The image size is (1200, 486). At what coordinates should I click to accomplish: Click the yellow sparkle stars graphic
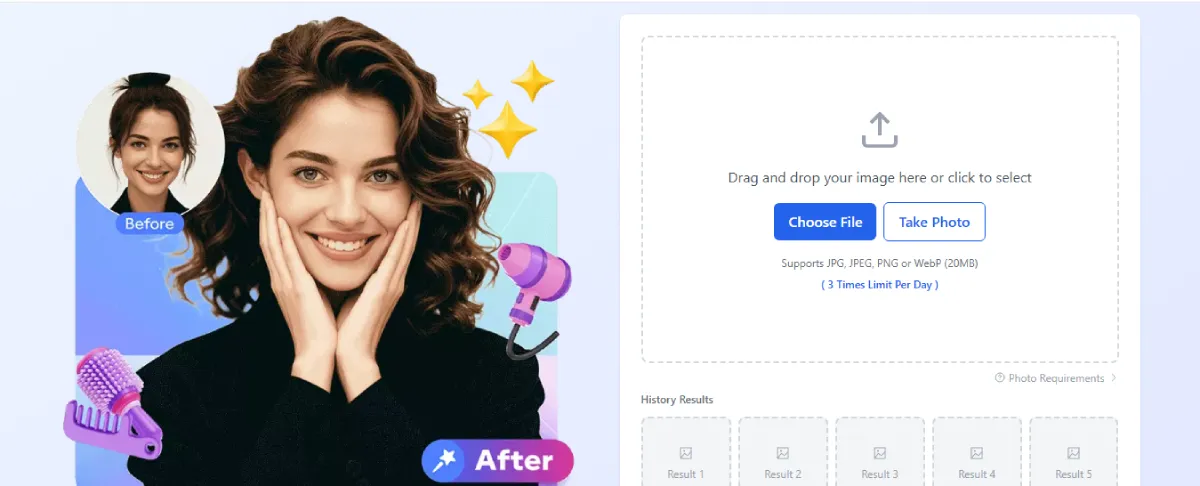[508, 108]
